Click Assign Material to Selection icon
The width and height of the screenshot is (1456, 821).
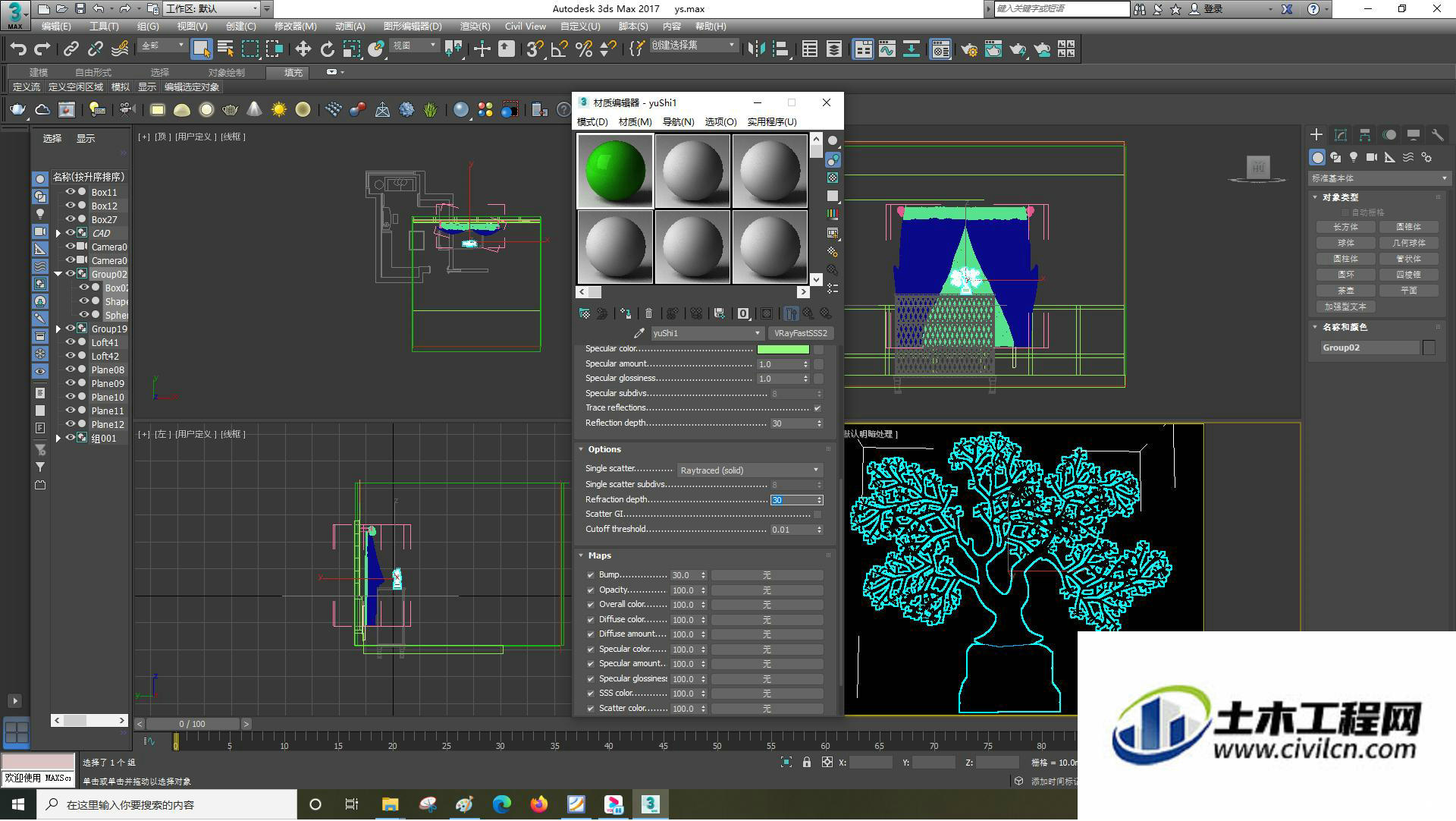626,313
